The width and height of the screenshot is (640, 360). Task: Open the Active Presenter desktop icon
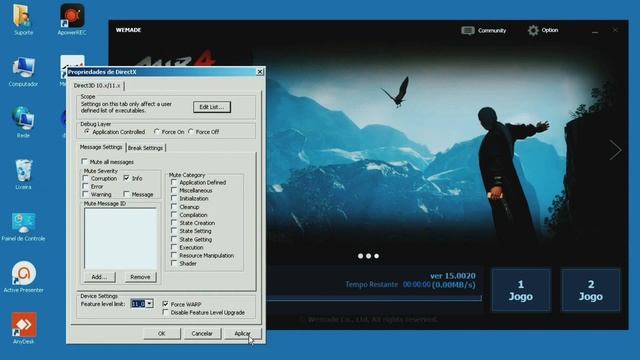[23, 277]
